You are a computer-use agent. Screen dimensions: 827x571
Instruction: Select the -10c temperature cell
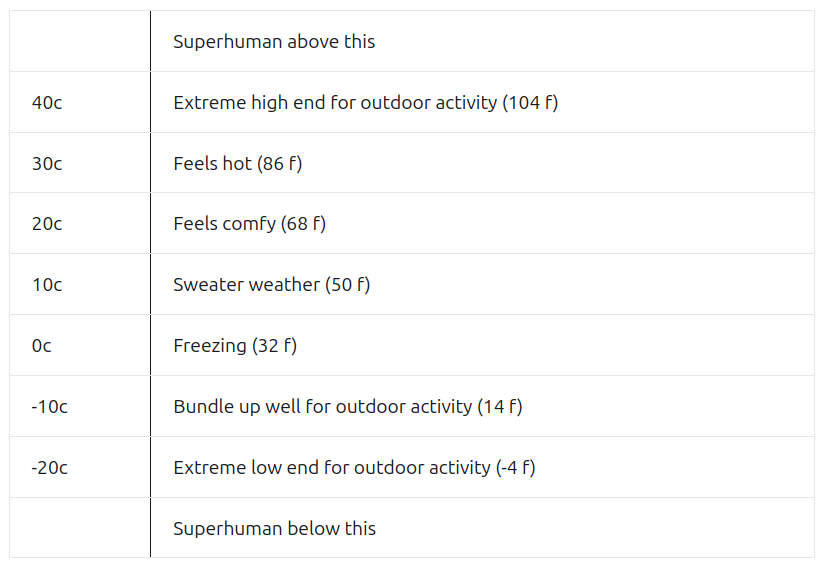tap(50, 407)
